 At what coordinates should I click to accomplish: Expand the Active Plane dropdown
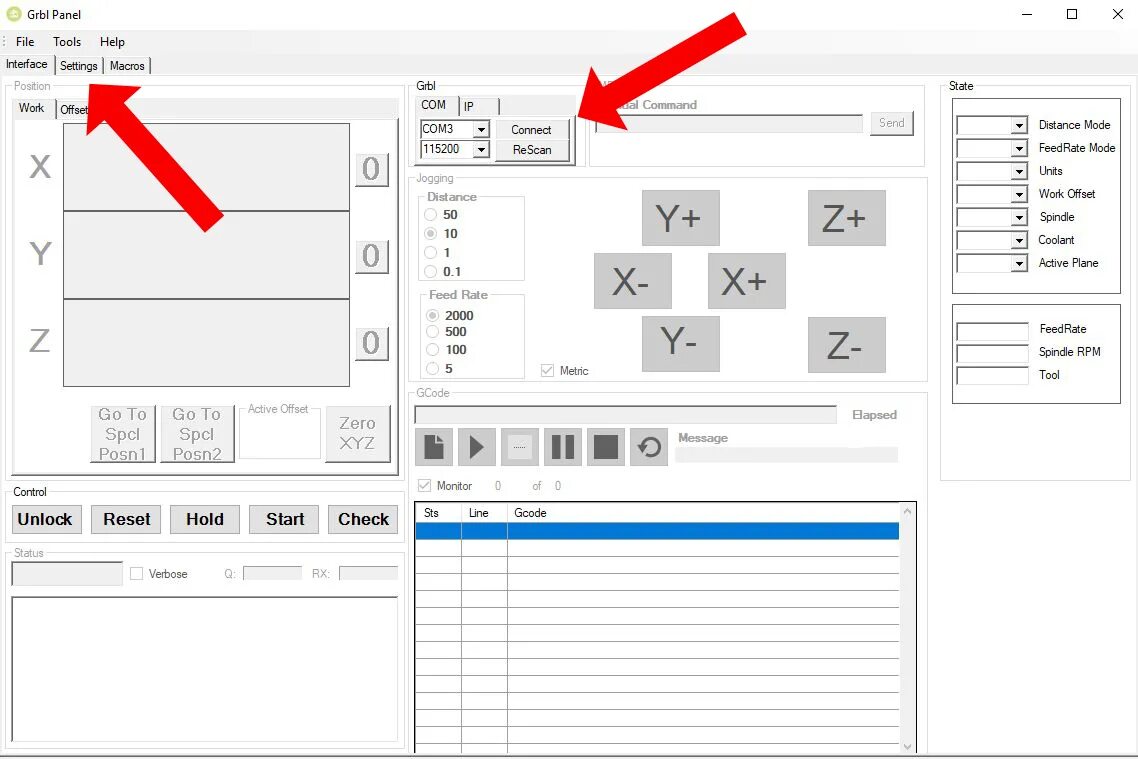pyautogui.click(x=1019, y=263)
